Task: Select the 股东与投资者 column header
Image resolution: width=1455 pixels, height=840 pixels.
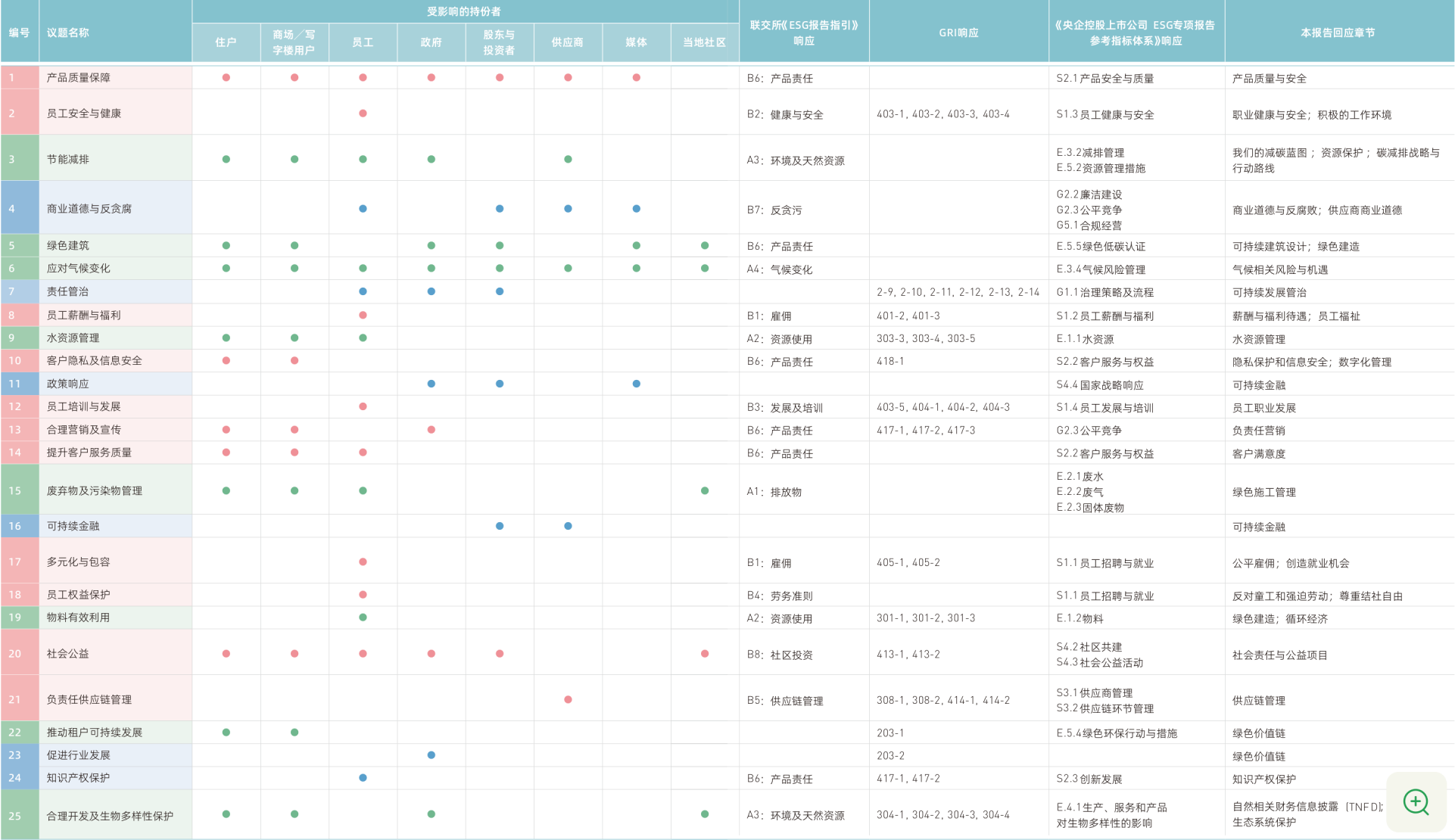Action: coord(499,42)
